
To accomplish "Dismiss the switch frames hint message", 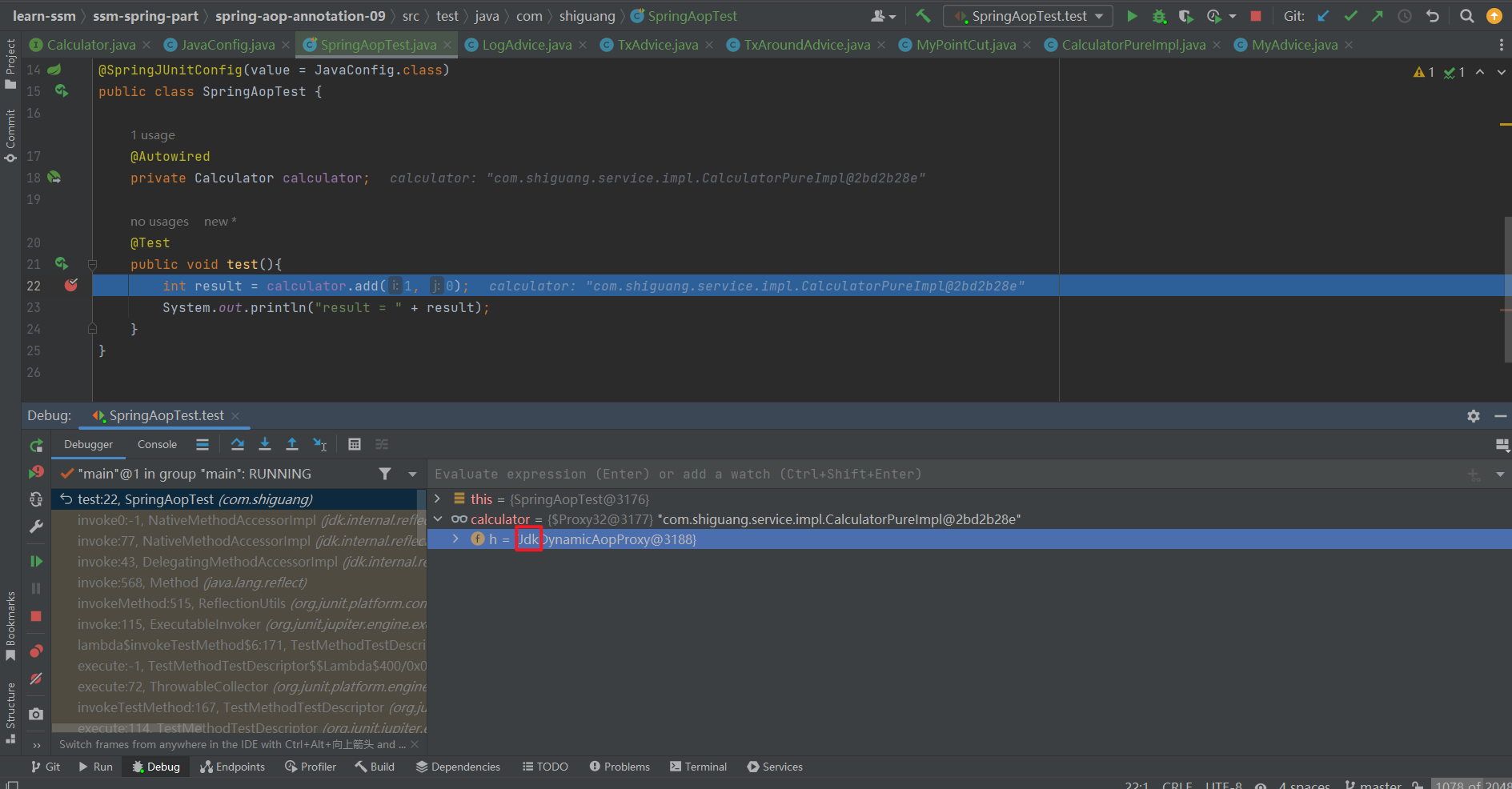I will tap(415, 744).
